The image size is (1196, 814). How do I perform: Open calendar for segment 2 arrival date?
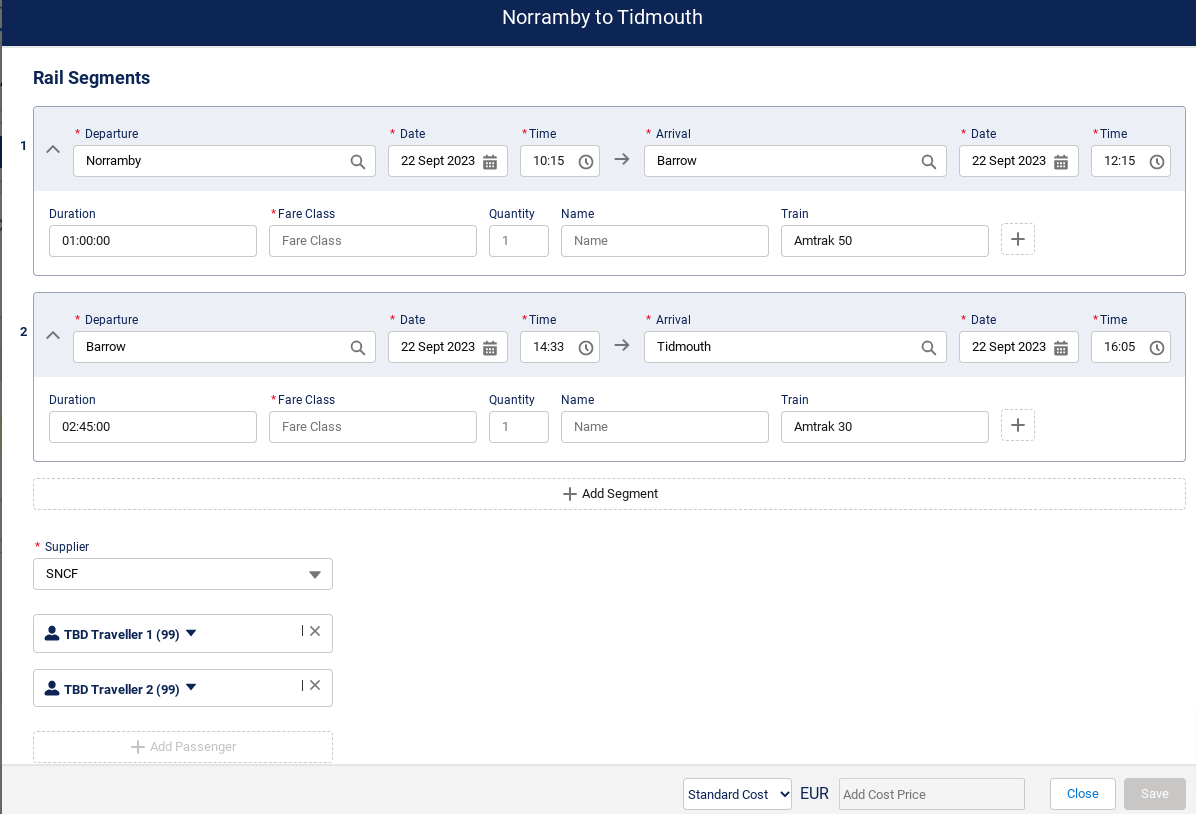pos(1061,348)
